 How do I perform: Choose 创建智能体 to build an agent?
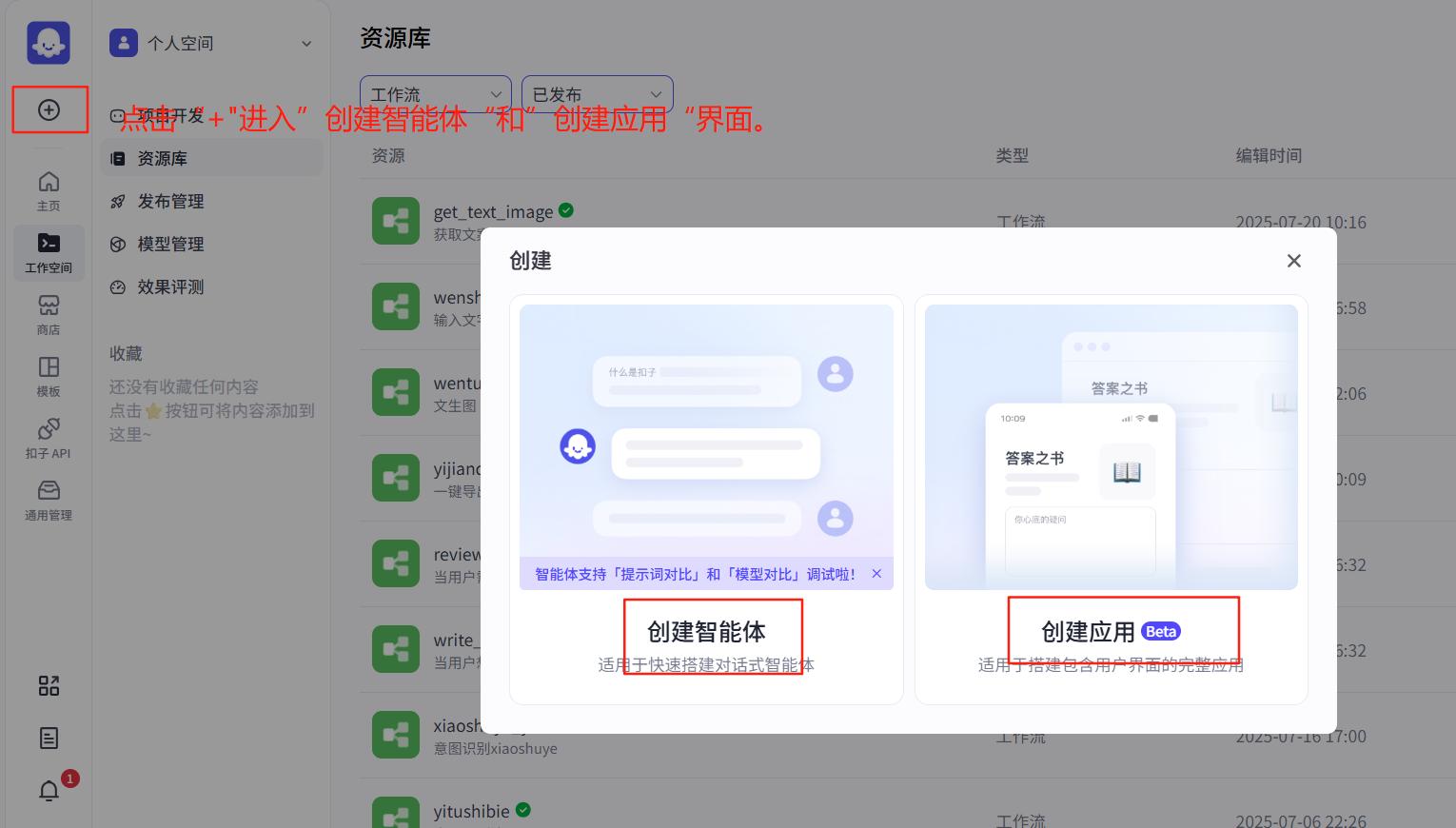tap(706, 632)
